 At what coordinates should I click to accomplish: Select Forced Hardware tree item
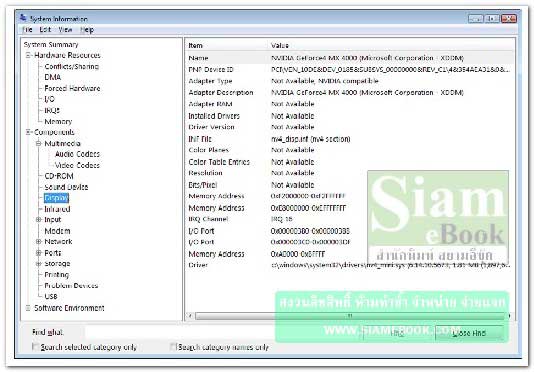pyautogui.click(x=72, y=88)
